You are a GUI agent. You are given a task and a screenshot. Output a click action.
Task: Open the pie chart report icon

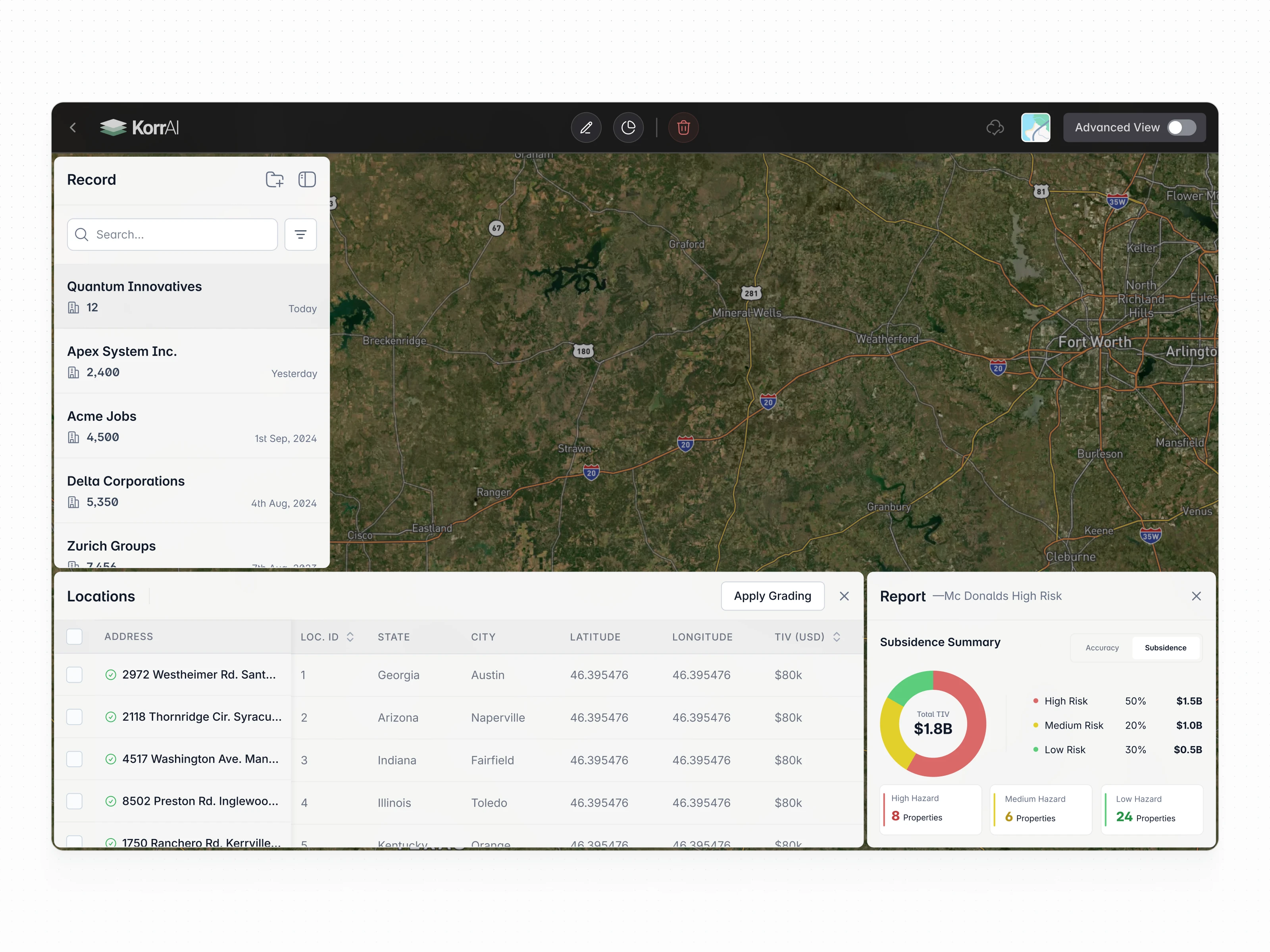(628, 127)
